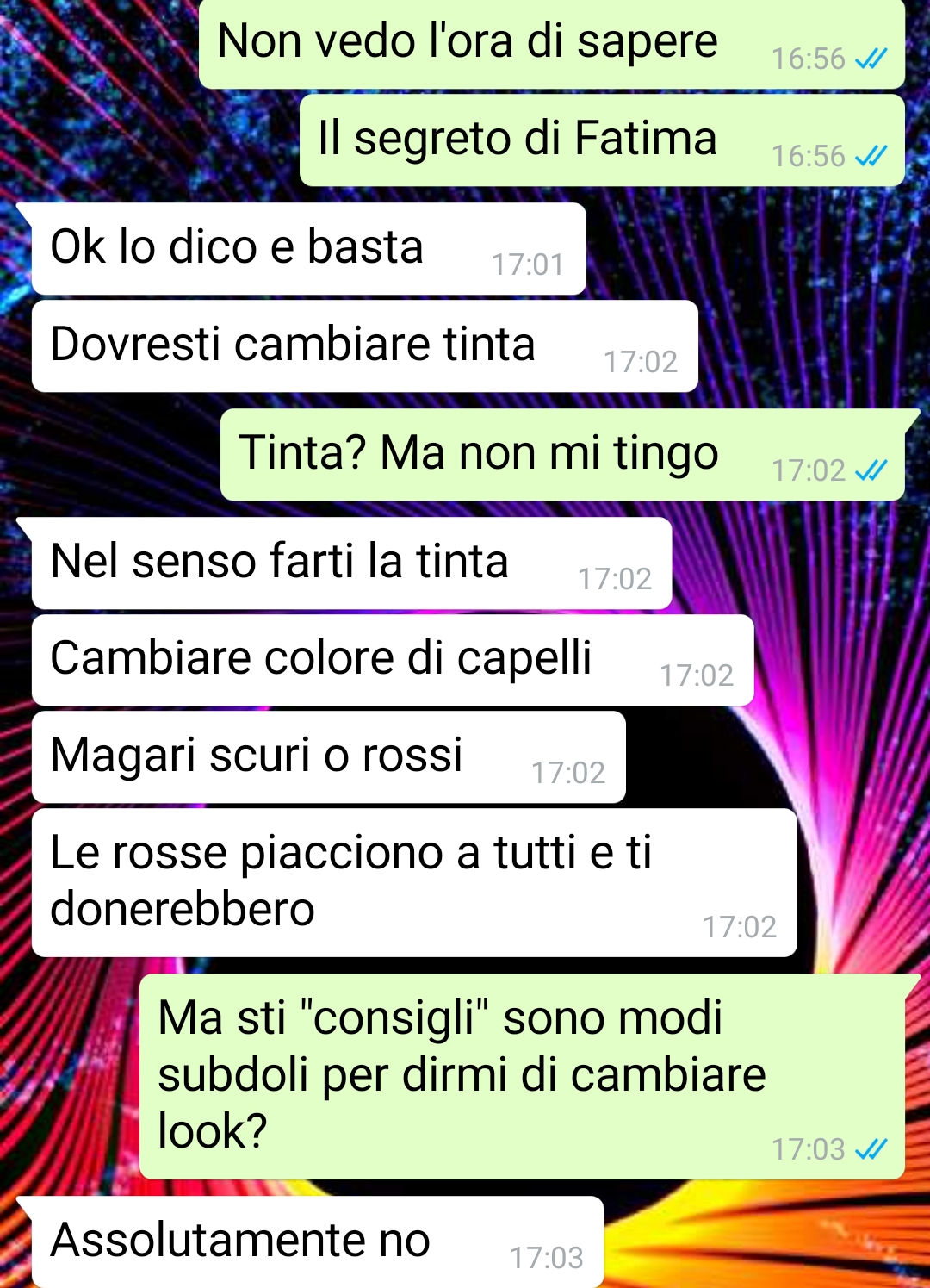930x1288 pixels.
Task: Tap the blue ticks on 'Tinta? Ma non mi tingo'
Action: coord(871,471)
